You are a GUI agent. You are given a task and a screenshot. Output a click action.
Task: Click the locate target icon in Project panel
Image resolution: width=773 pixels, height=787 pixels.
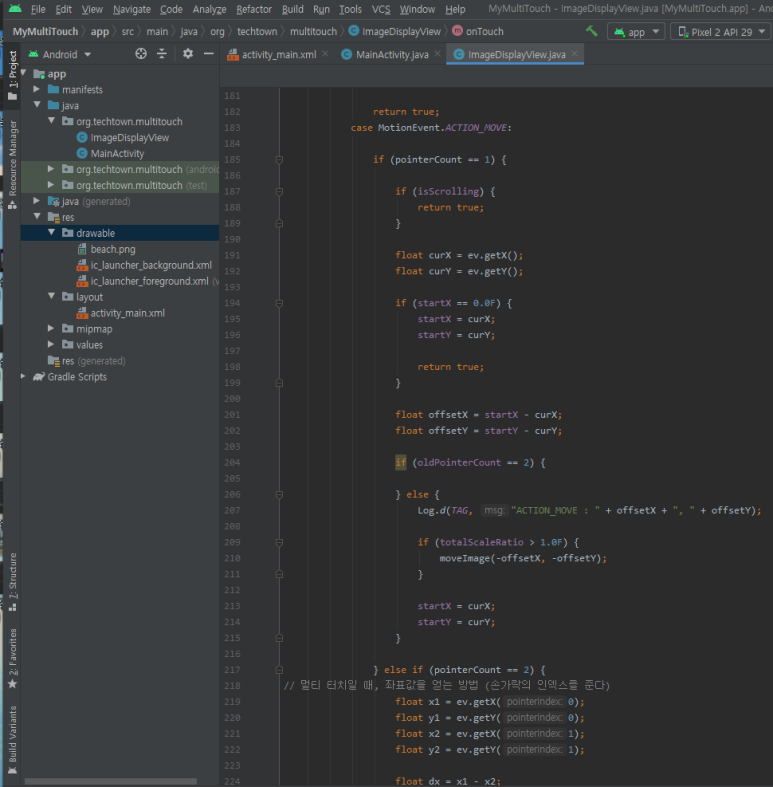pyautogui.click(x=141, y=54)
